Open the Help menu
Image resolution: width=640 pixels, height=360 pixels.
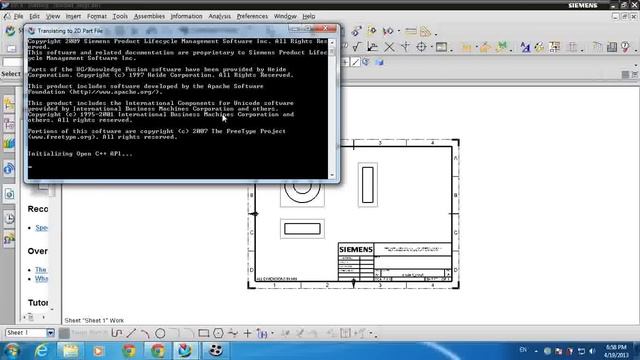[309, 16]
